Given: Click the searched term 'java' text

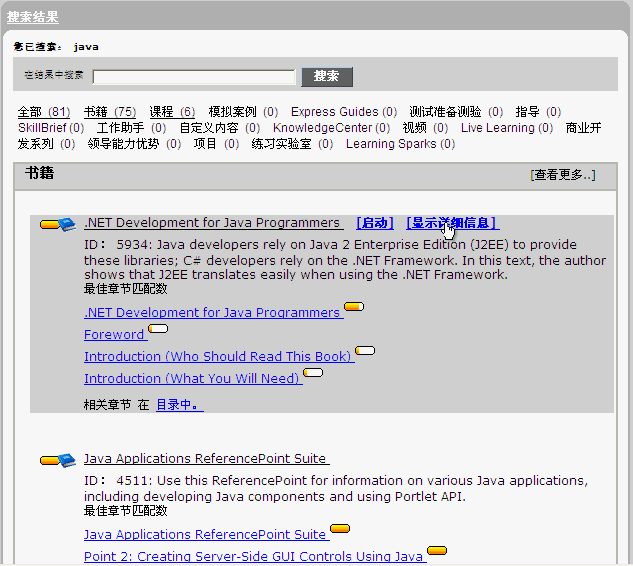Looking at the screenshot, I should point(86,47).
